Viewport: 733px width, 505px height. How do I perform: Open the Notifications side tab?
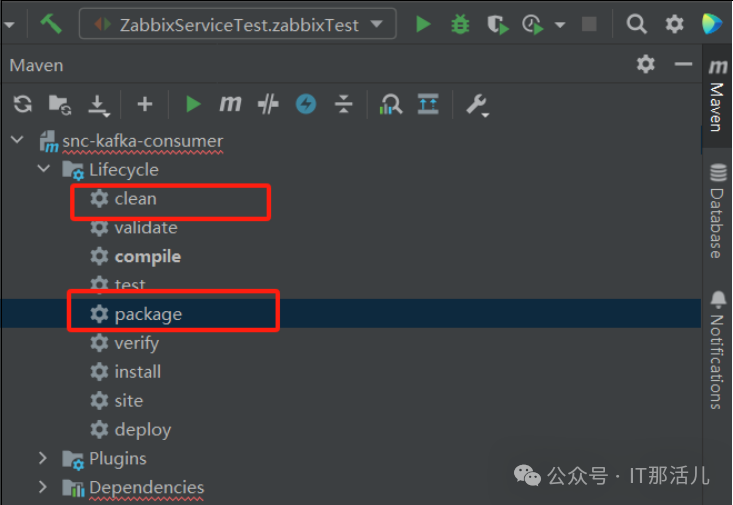pyautogui.click(x=717, y=350)
